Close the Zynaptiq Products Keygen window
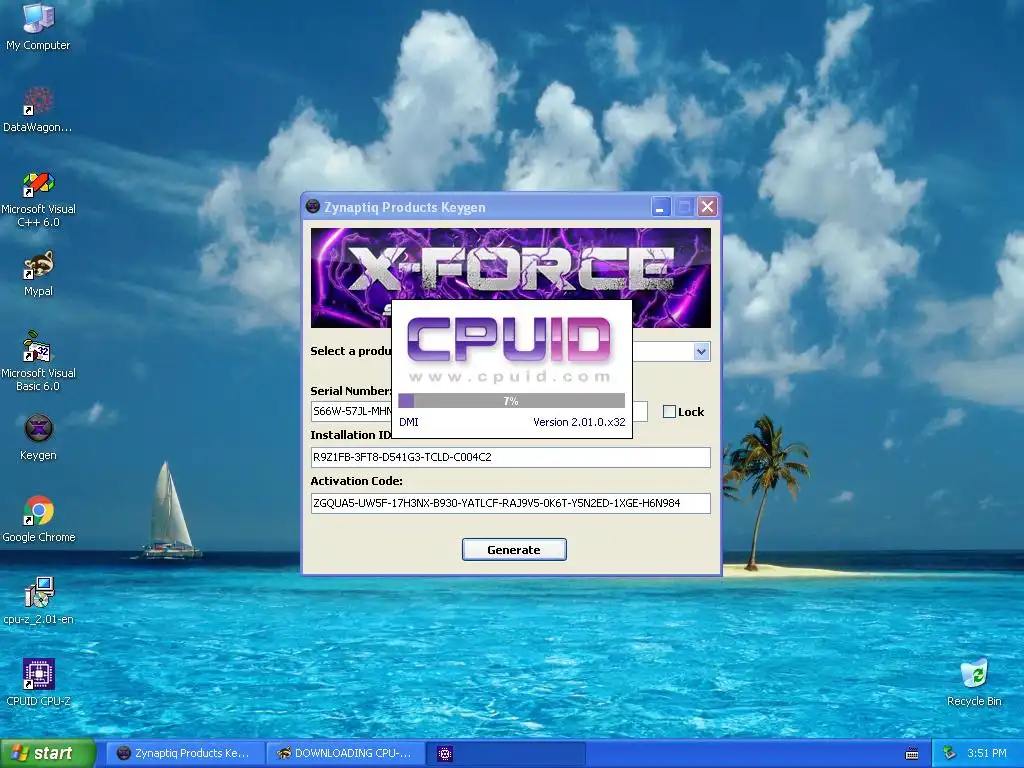This screenshot has width=1024, height=768. point(707,207)
